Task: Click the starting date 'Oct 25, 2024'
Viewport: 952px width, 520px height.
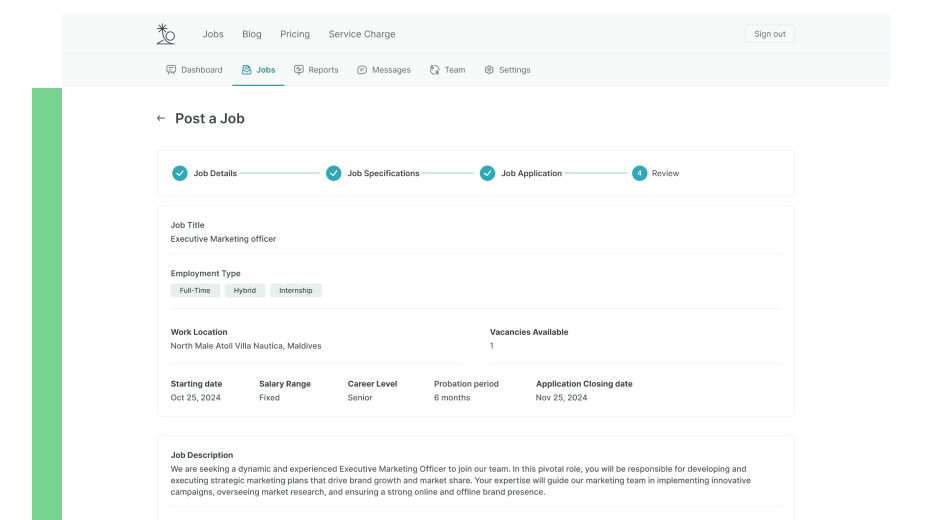Action: click(196, 397)
